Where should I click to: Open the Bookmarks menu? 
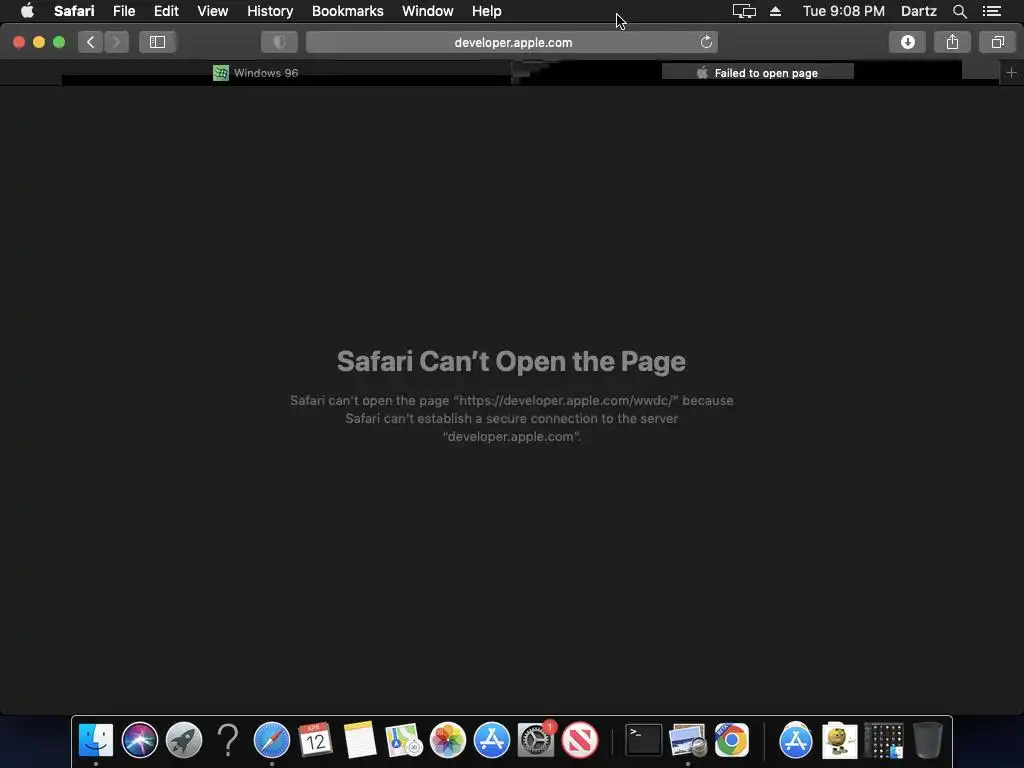tap(347, 11)
